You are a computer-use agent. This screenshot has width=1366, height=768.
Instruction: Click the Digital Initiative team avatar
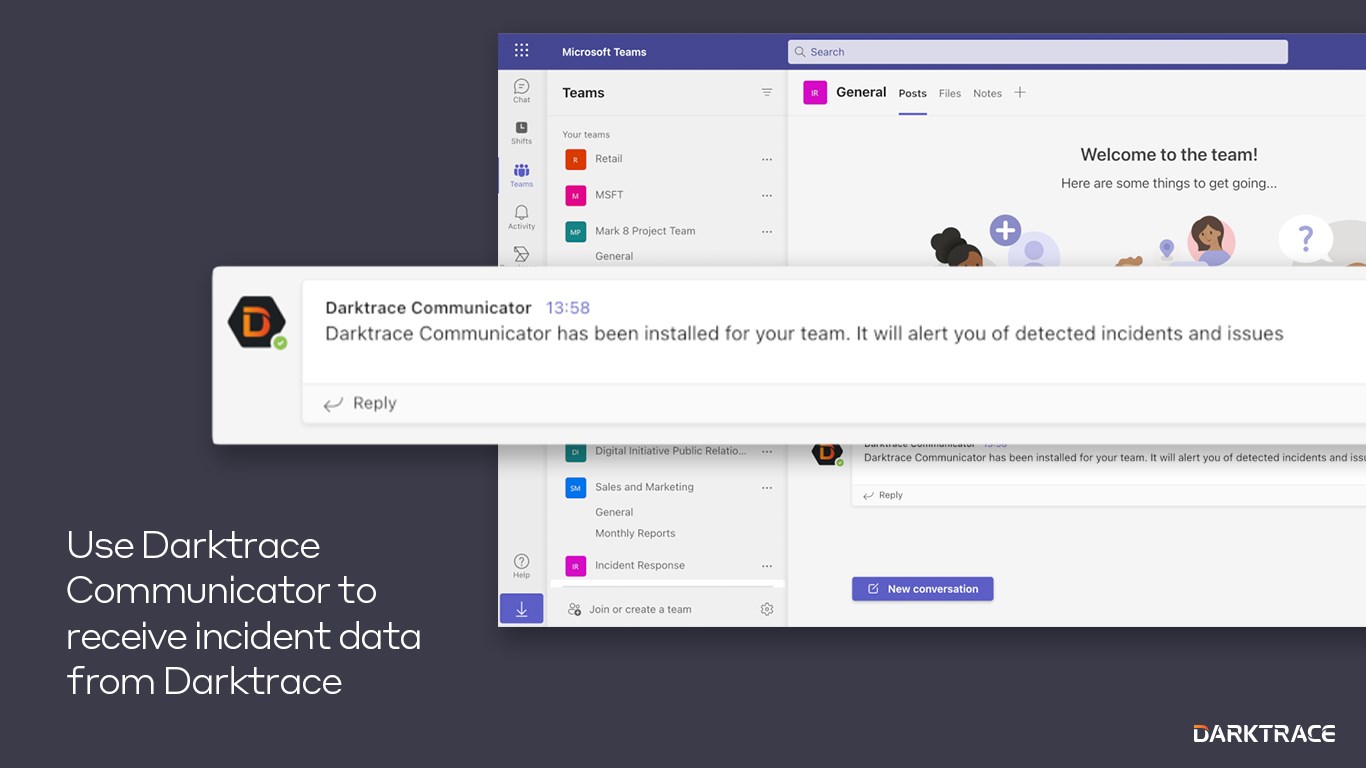pos(575,452)
